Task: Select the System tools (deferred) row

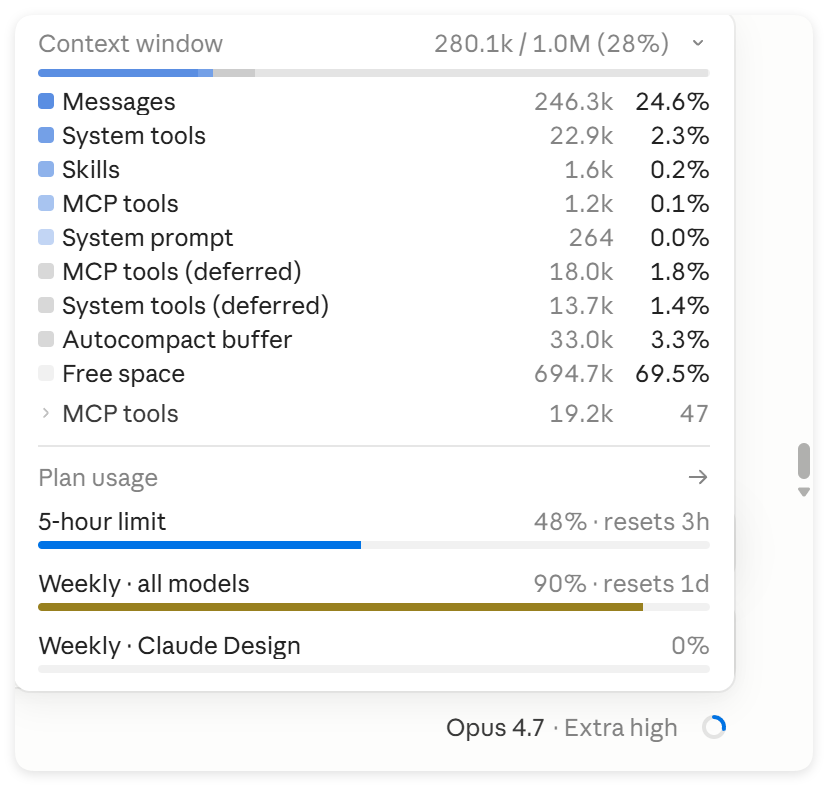Action: 373,305
